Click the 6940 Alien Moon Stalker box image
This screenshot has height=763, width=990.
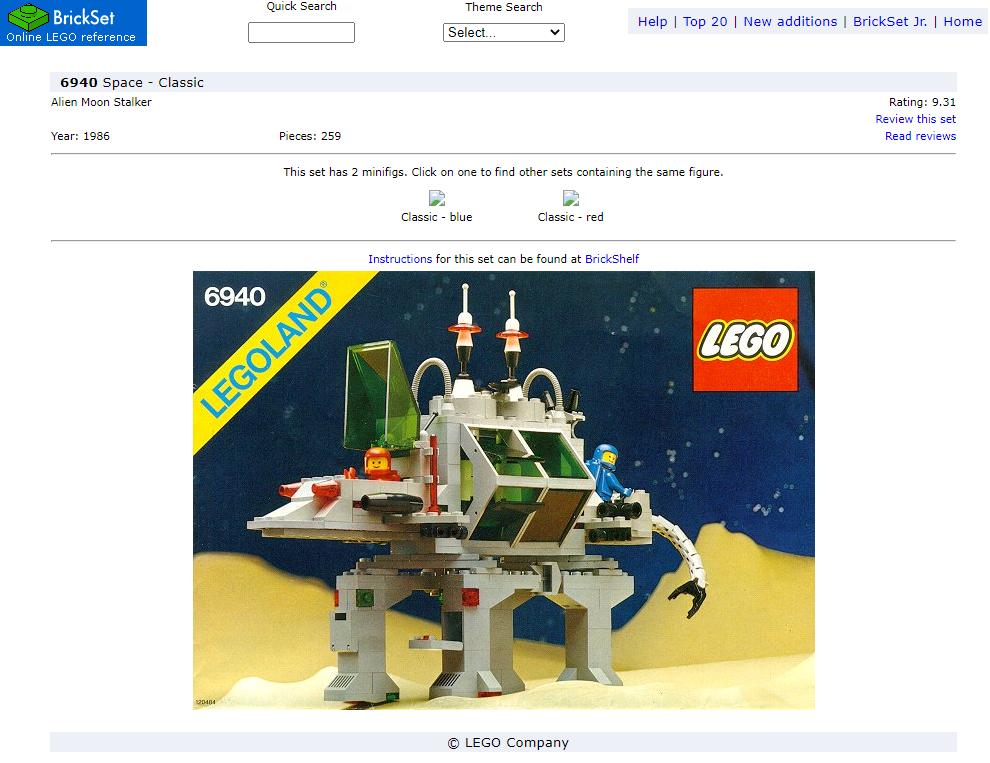tap(504, 490)
